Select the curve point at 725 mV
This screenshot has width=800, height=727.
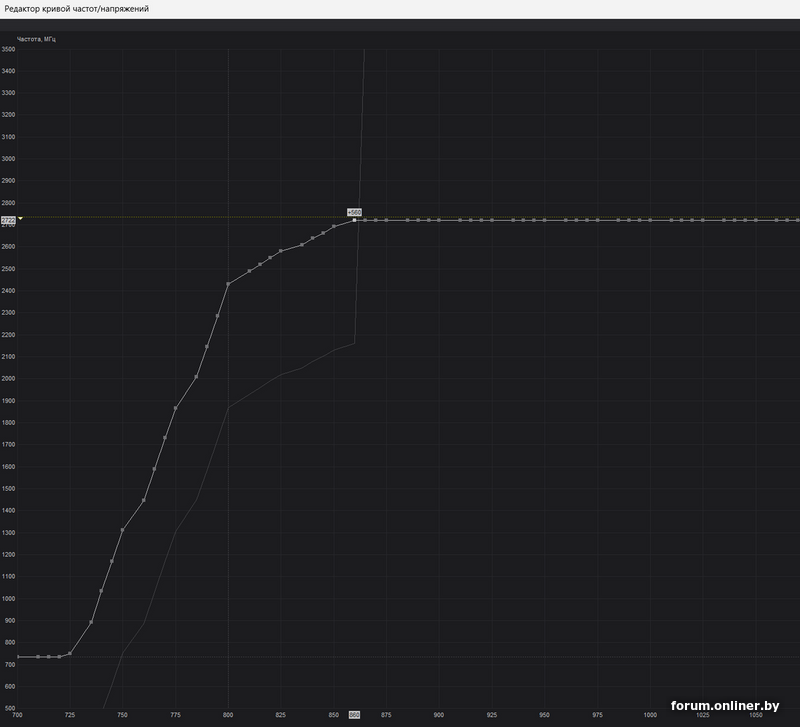pyautogui.click(x=70, y=654)
